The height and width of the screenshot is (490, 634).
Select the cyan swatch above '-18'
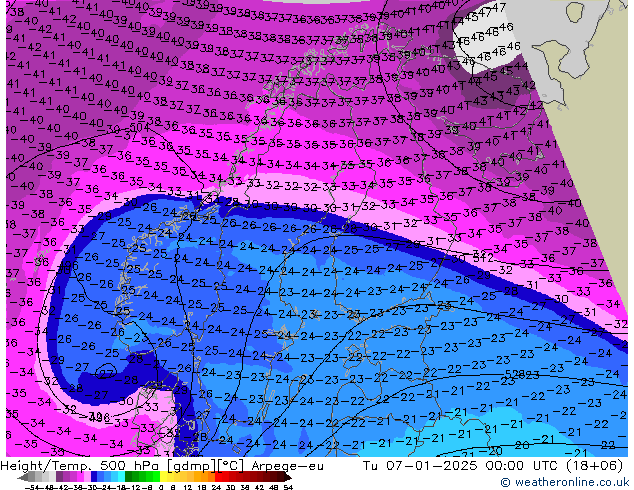tap(121, 477)
